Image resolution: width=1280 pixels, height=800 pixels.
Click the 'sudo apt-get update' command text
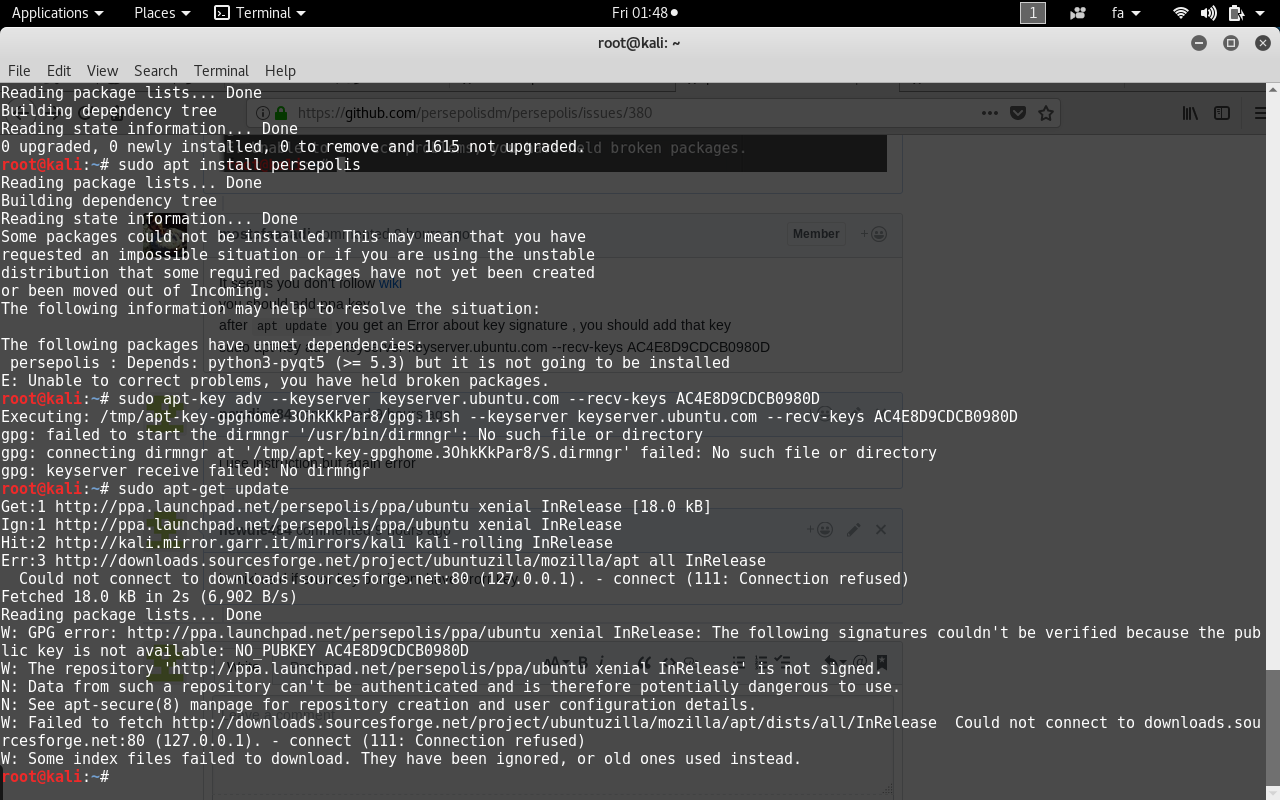203,489
